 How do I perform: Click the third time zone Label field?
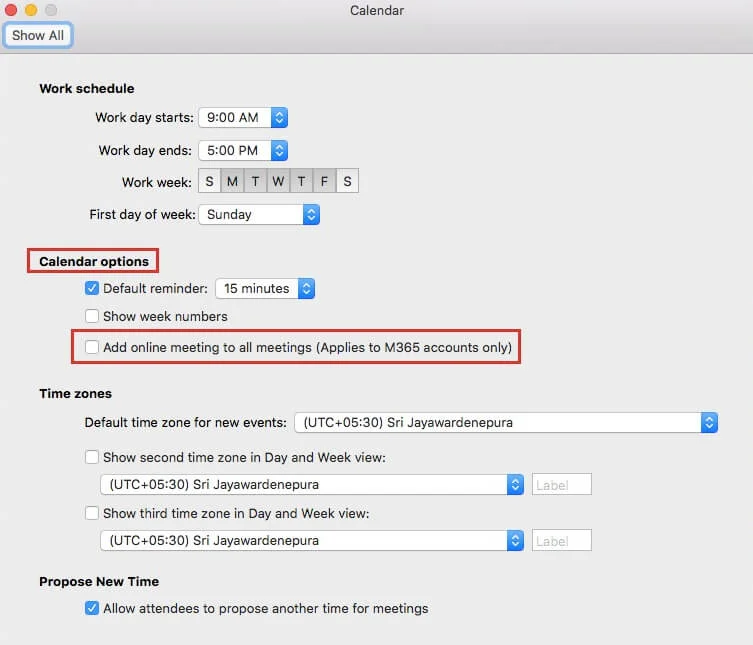561,541
